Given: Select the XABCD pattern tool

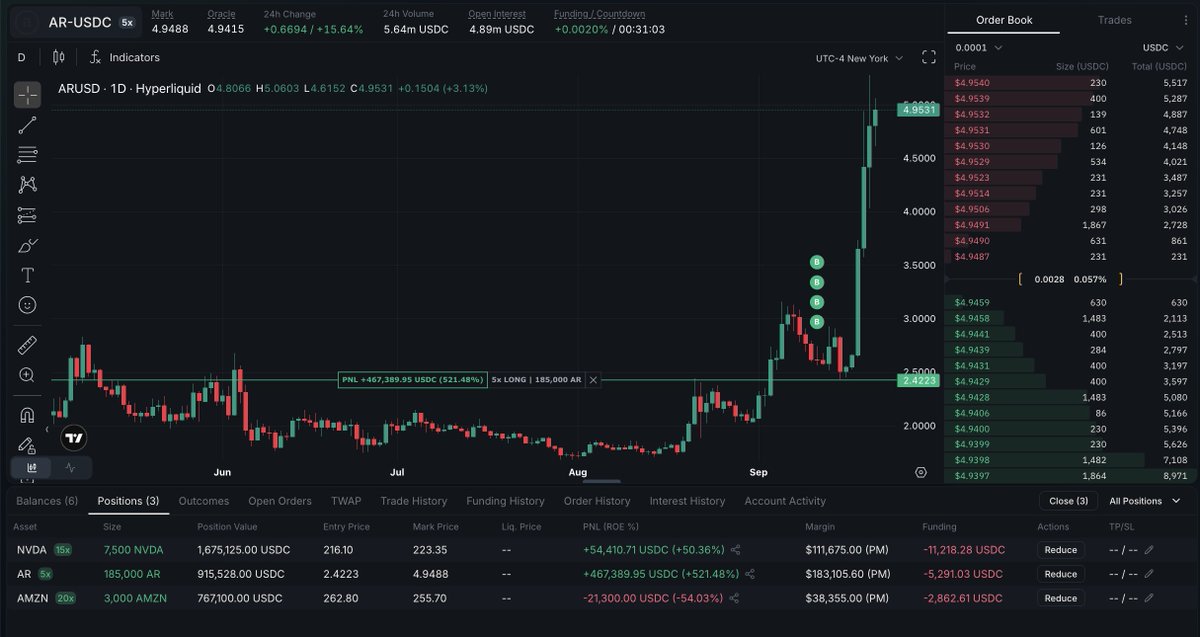Looking at the screenshot, I should [27, 185].
